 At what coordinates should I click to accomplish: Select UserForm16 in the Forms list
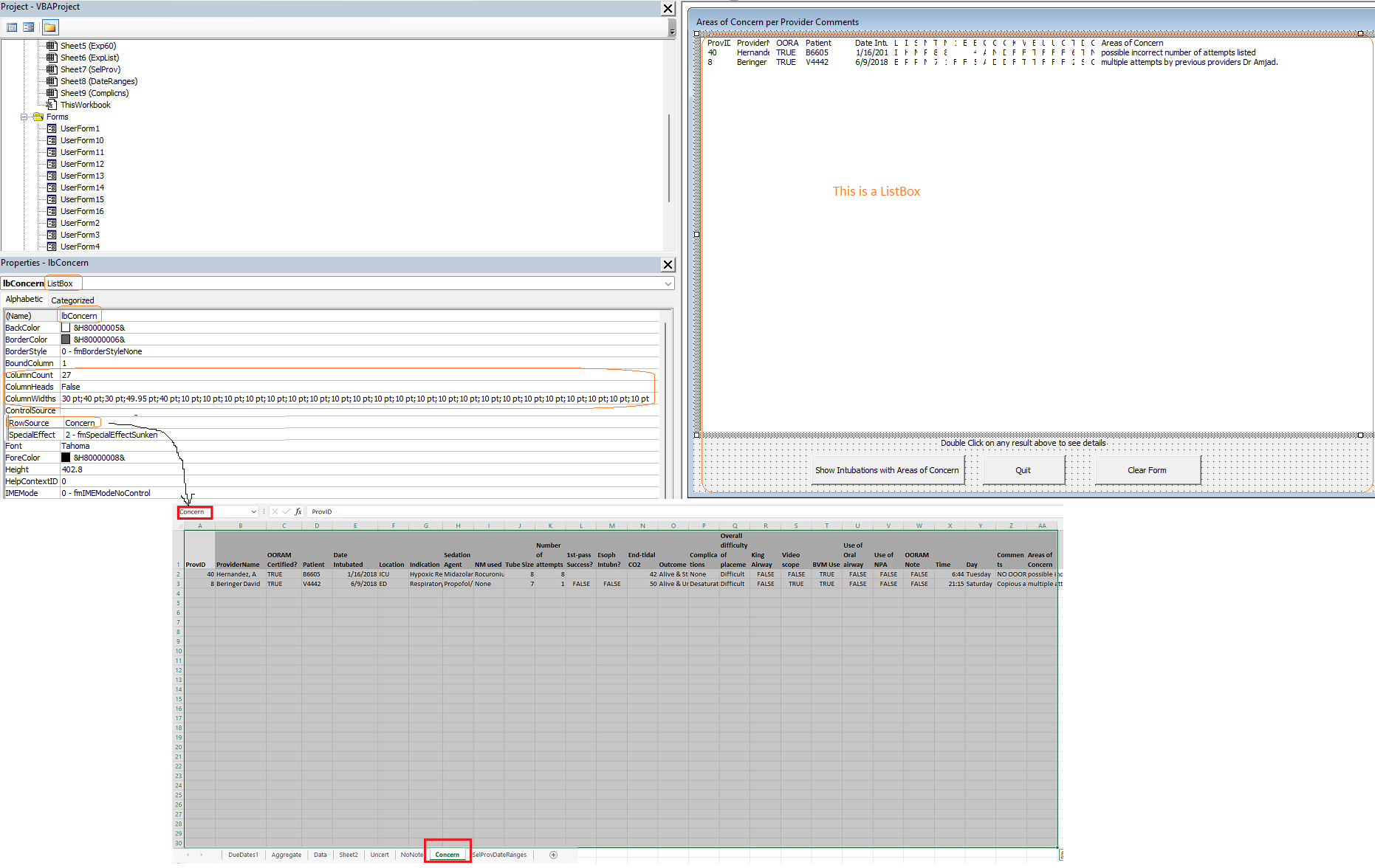tap(82, 211)
